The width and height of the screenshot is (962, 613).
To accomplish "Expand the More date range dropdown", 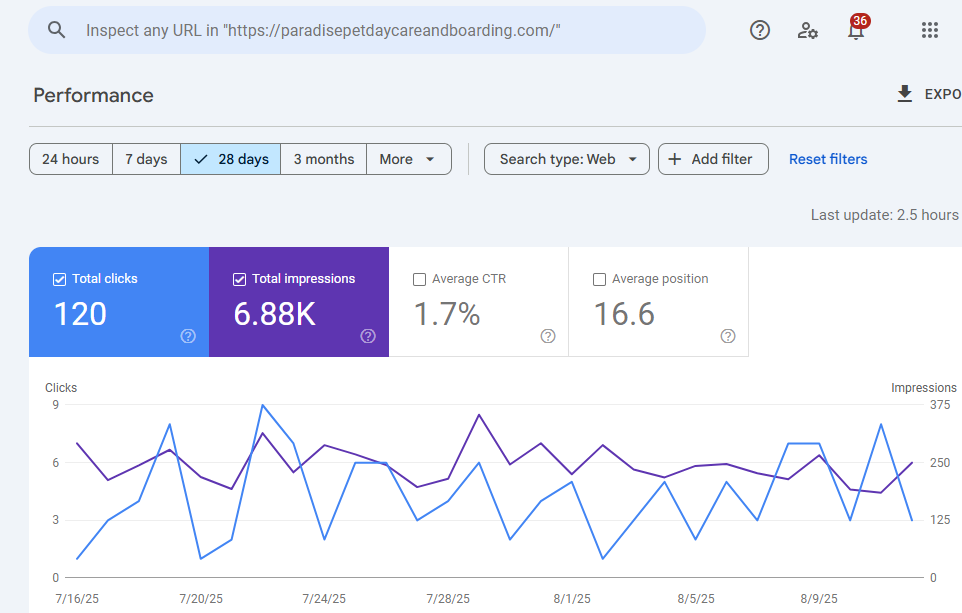I will point(408,159).
